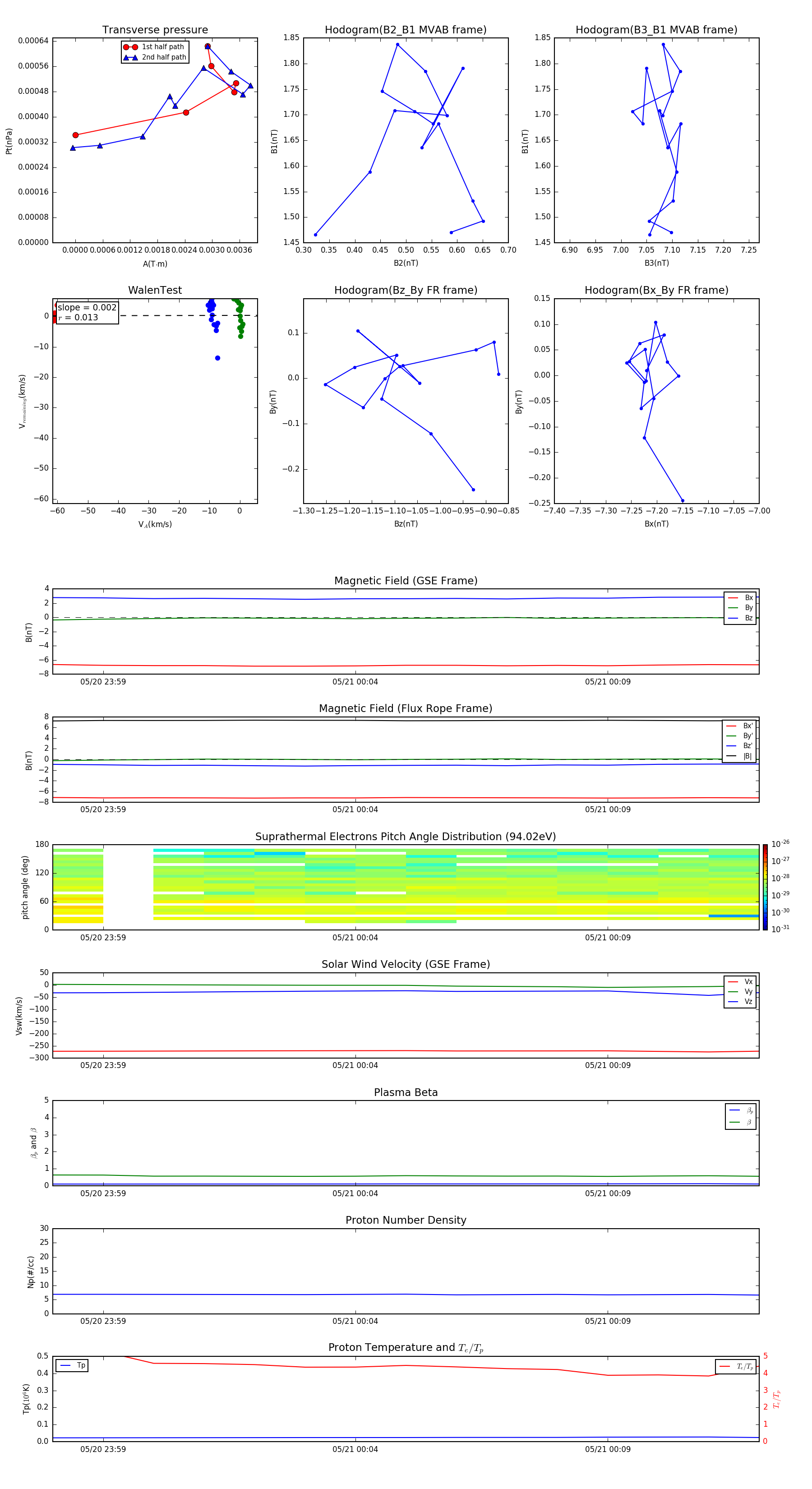This screenshot has width=812, height=1489.
Task: Click the 'B2(nT)' x-axis label
Action: [x=406, y=263]
